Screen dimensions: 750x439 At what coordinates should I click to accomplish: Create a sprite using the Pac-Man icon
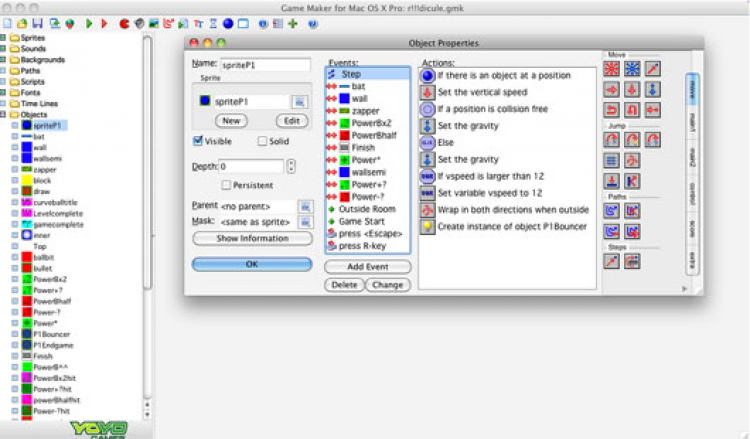(124, 23)
